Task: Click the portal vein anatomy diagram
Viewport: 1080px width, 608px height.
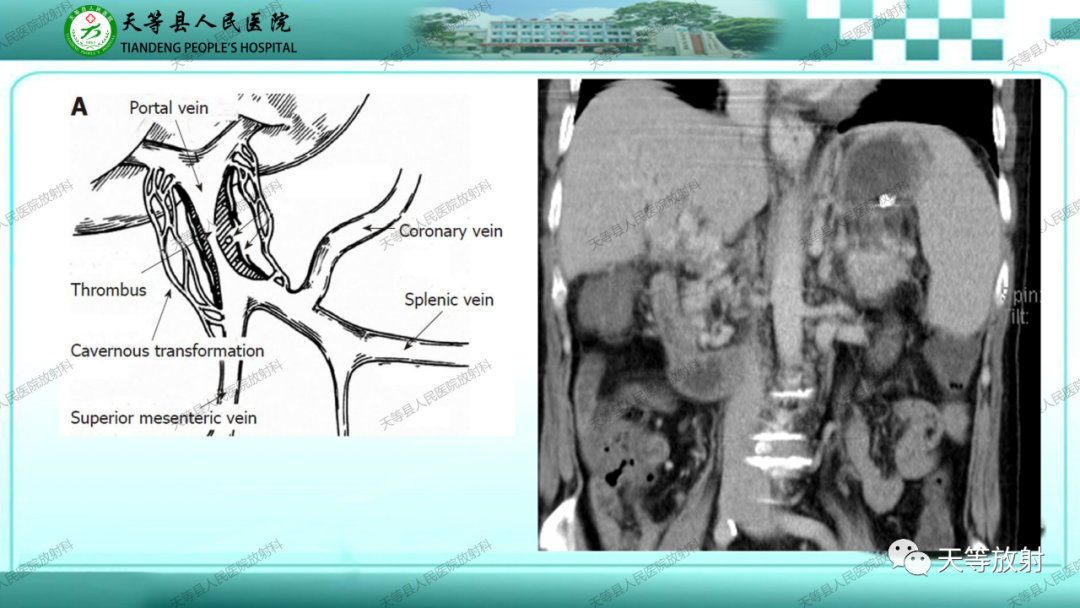Action: coord(286,264)
